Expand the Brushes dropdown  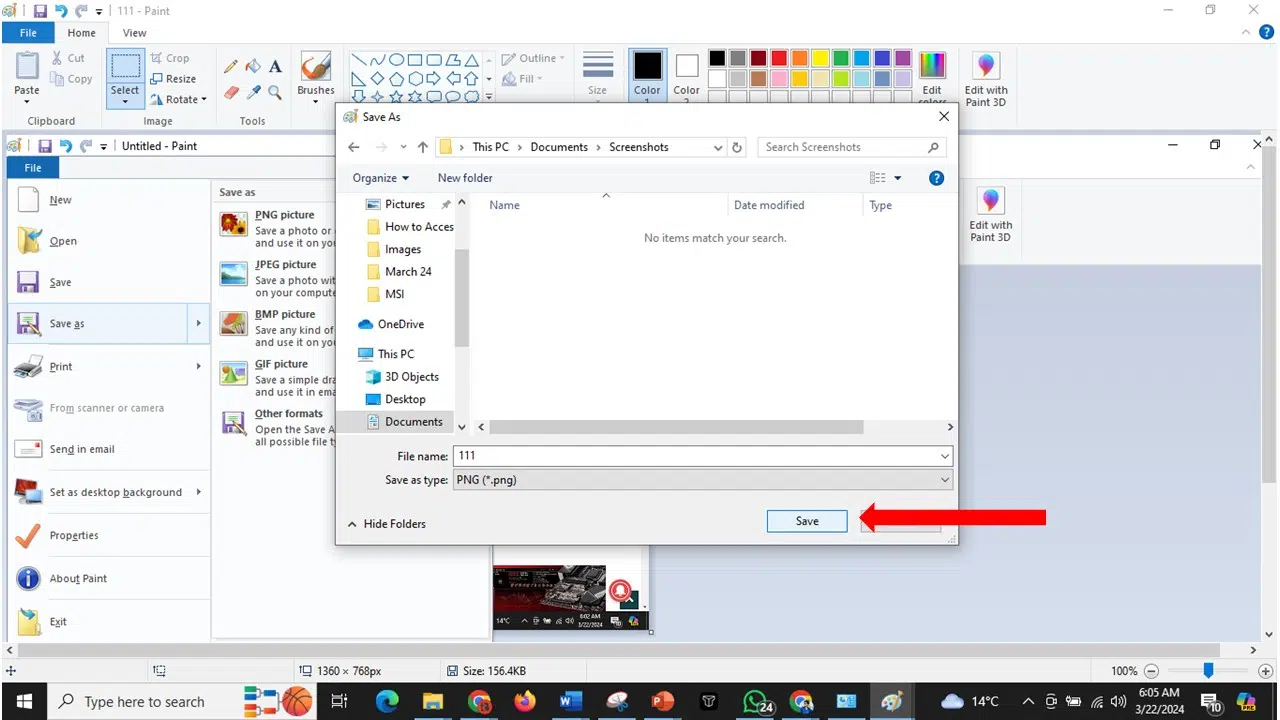[316, 102]
